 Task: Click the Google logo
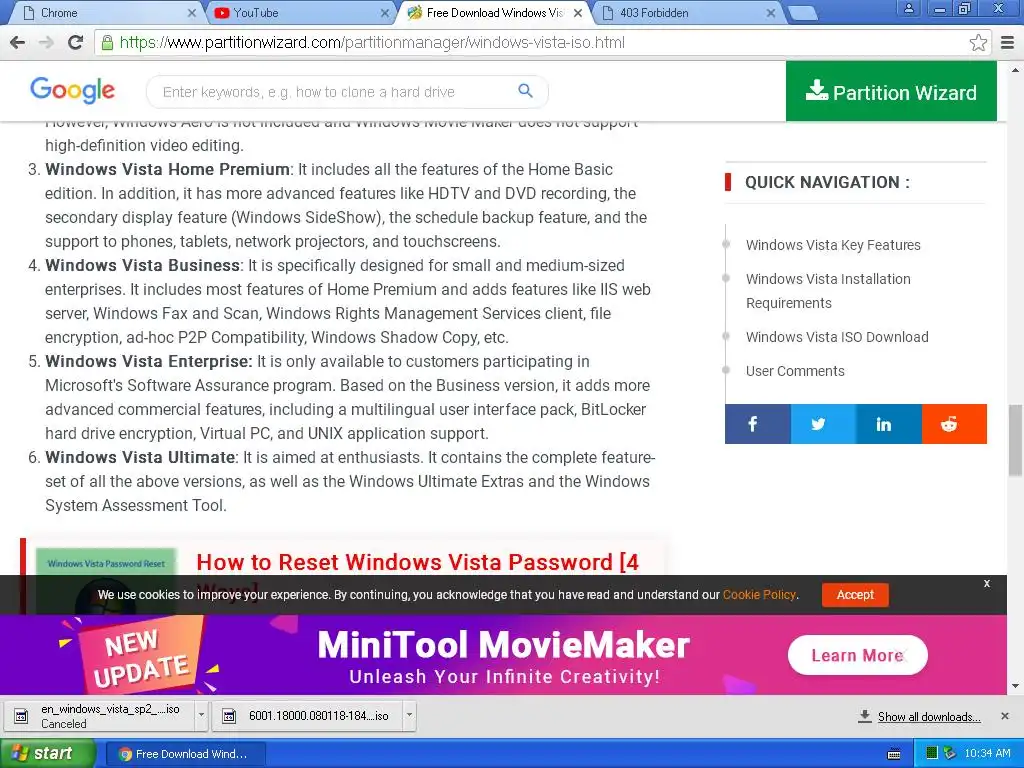tap(72, 90)
